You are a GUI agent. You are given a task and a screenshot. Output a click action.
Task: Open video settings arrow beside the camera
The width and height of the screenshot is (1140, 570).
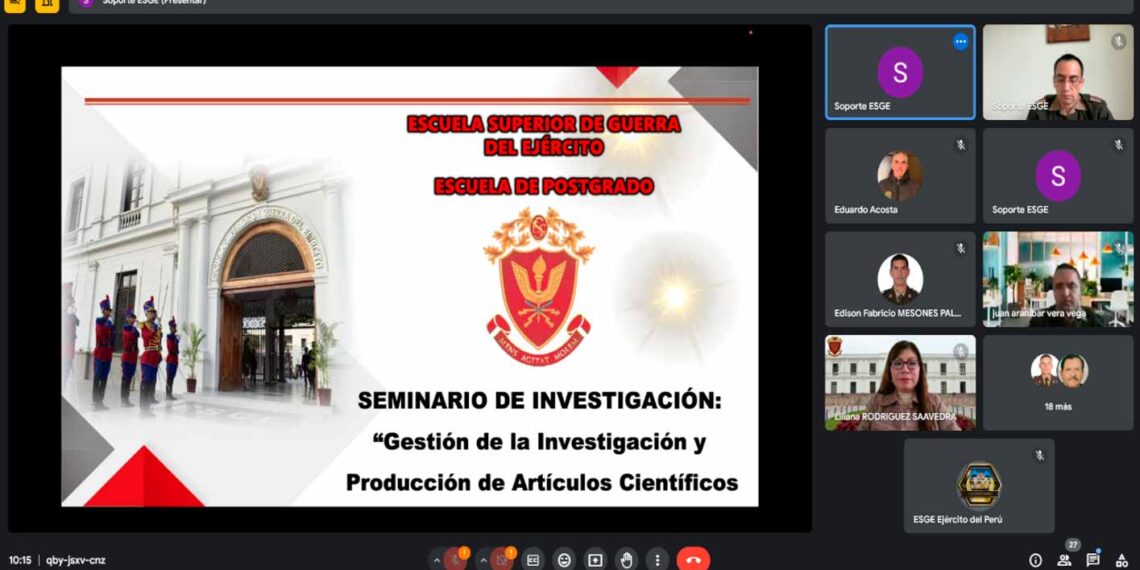pyautogui.click(x=483, y=561)
